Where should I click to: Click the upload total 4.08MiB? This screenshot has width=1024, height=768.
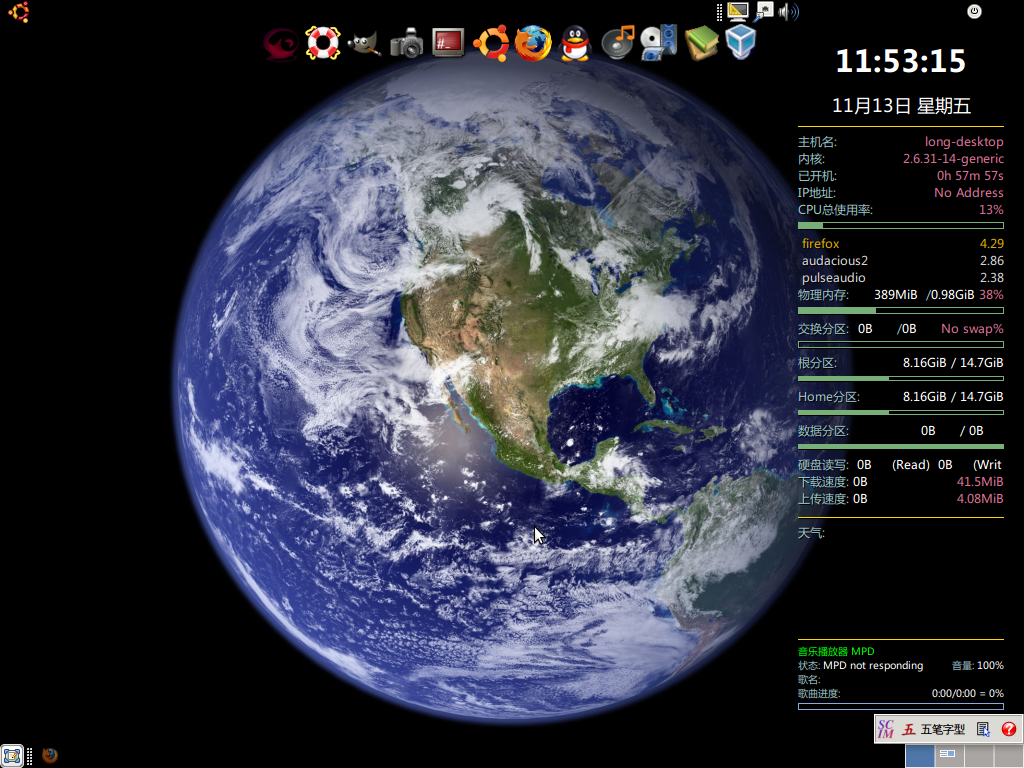[980, 499]
